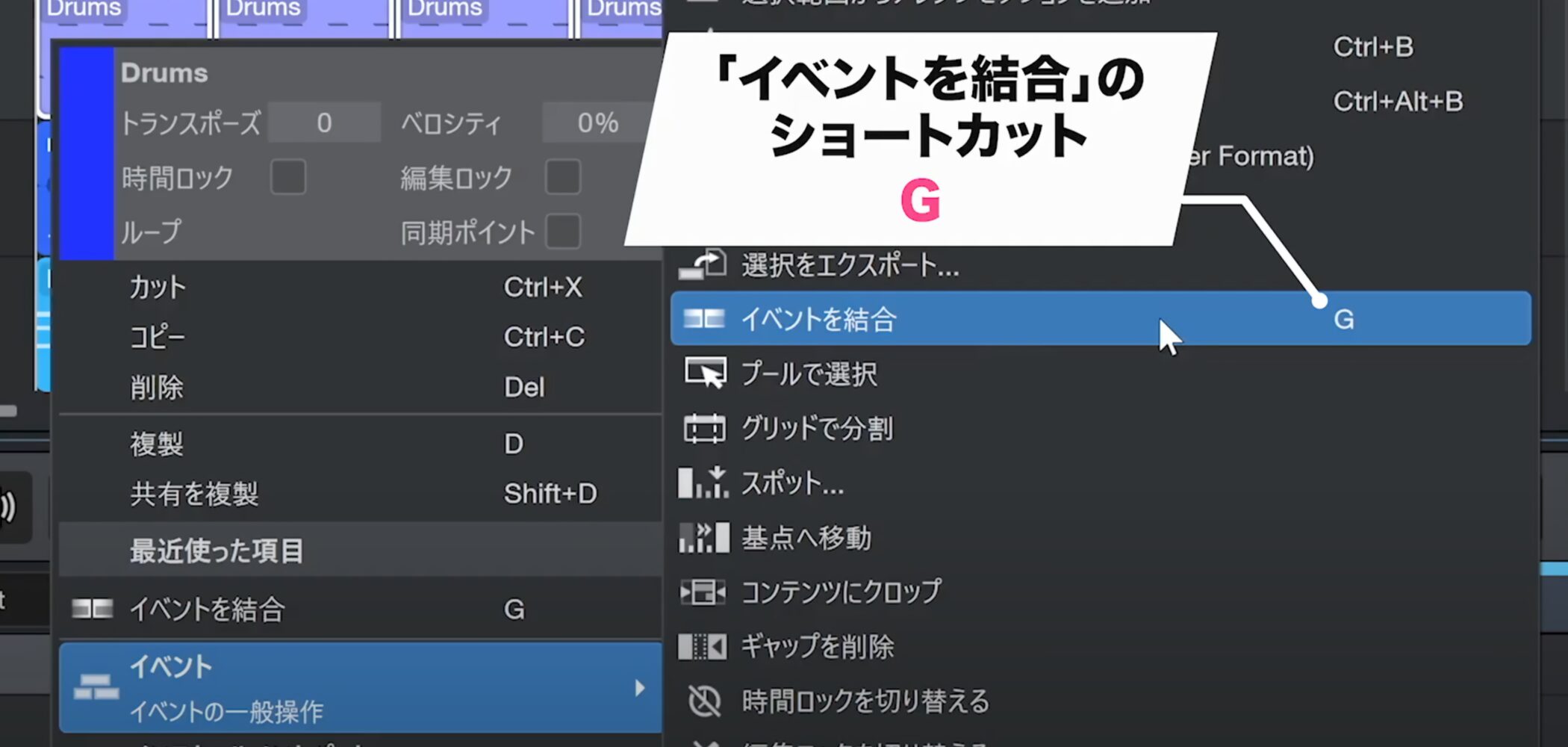This screenshot has width=1568, height=747.
Task: Toggle the 同期ポイント checkbox
Action: (x=563, y=232)
